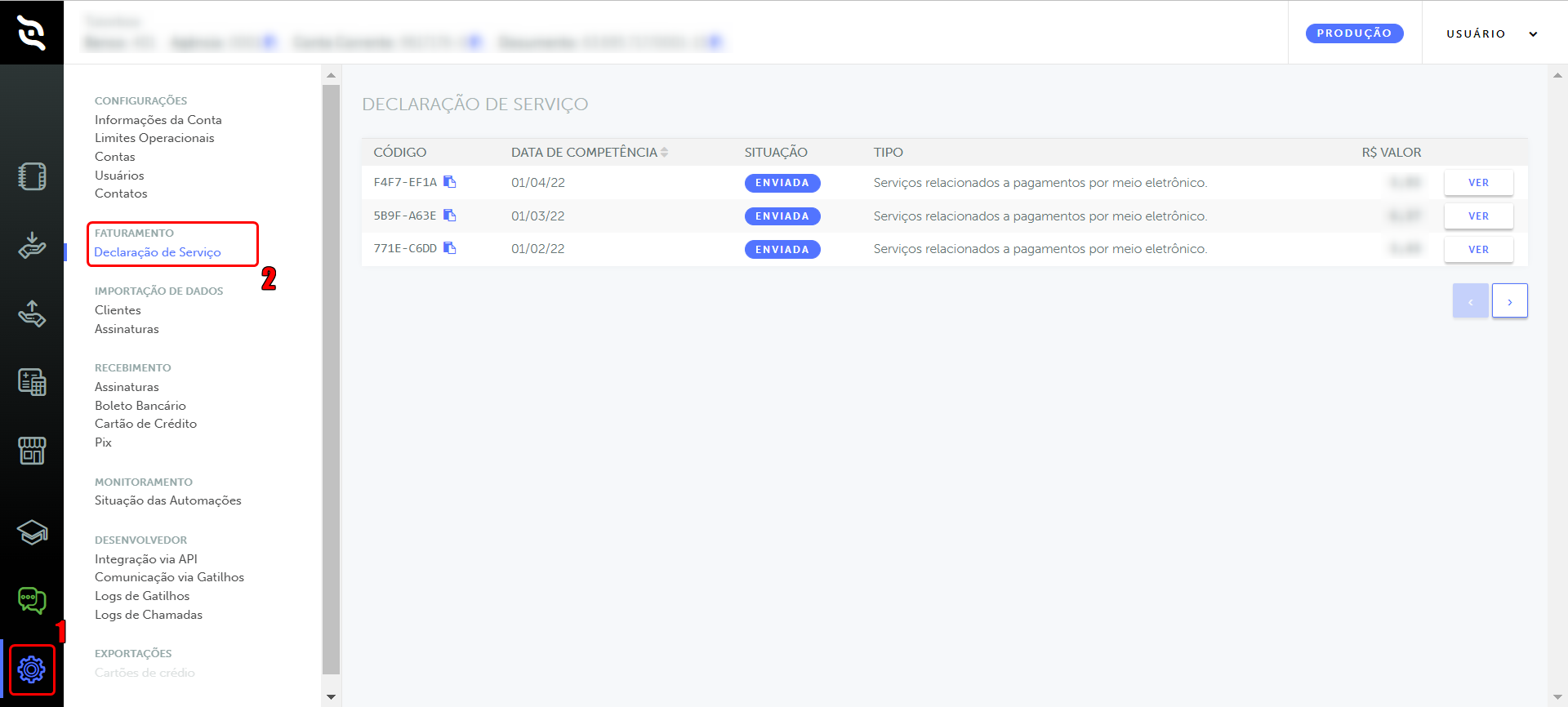Open Pix settings
Screen dimensions: 1568x707
click(103, 442)
